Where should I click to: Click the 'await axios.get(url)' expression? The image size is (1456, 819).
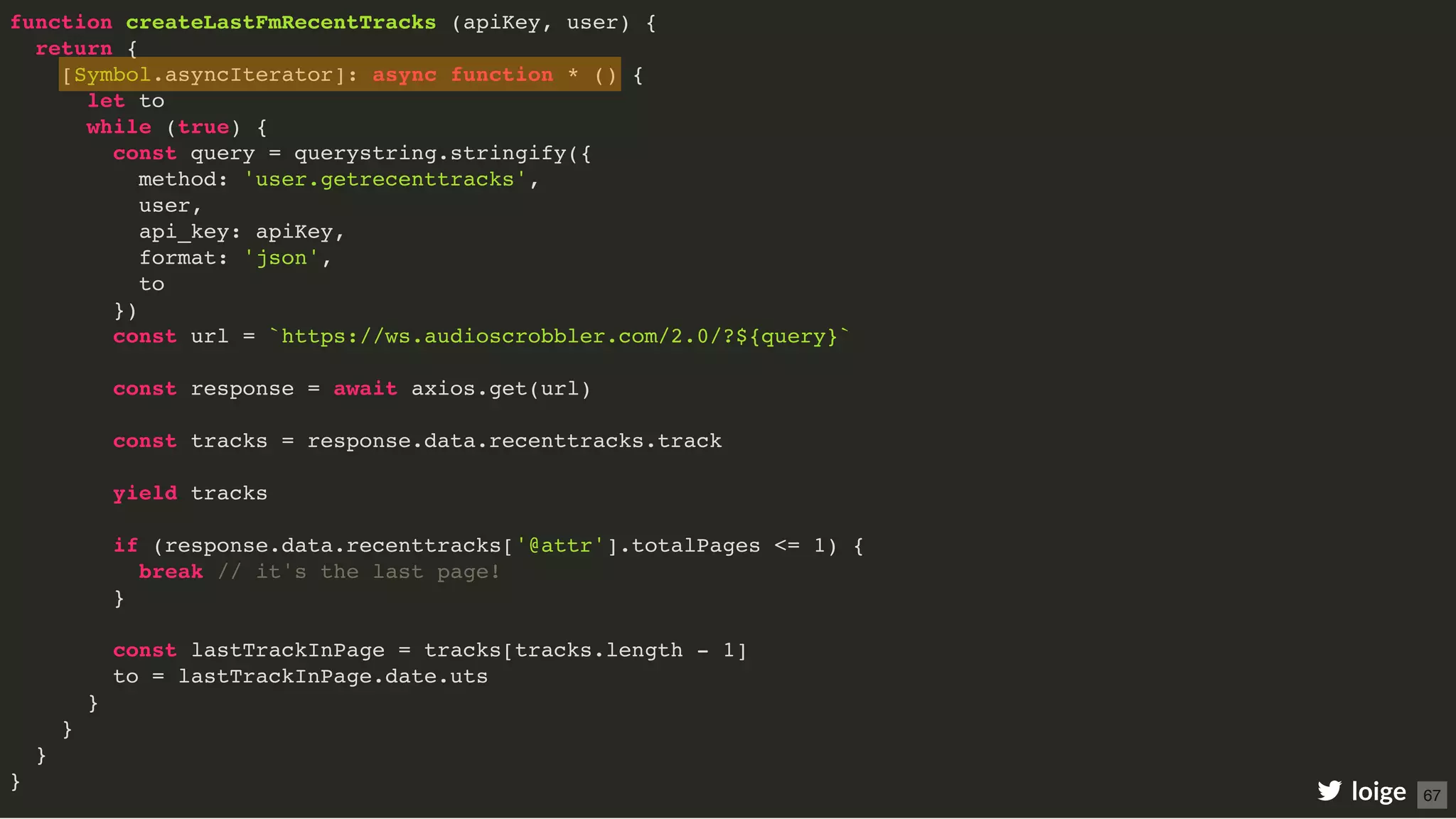pos(462,389)
